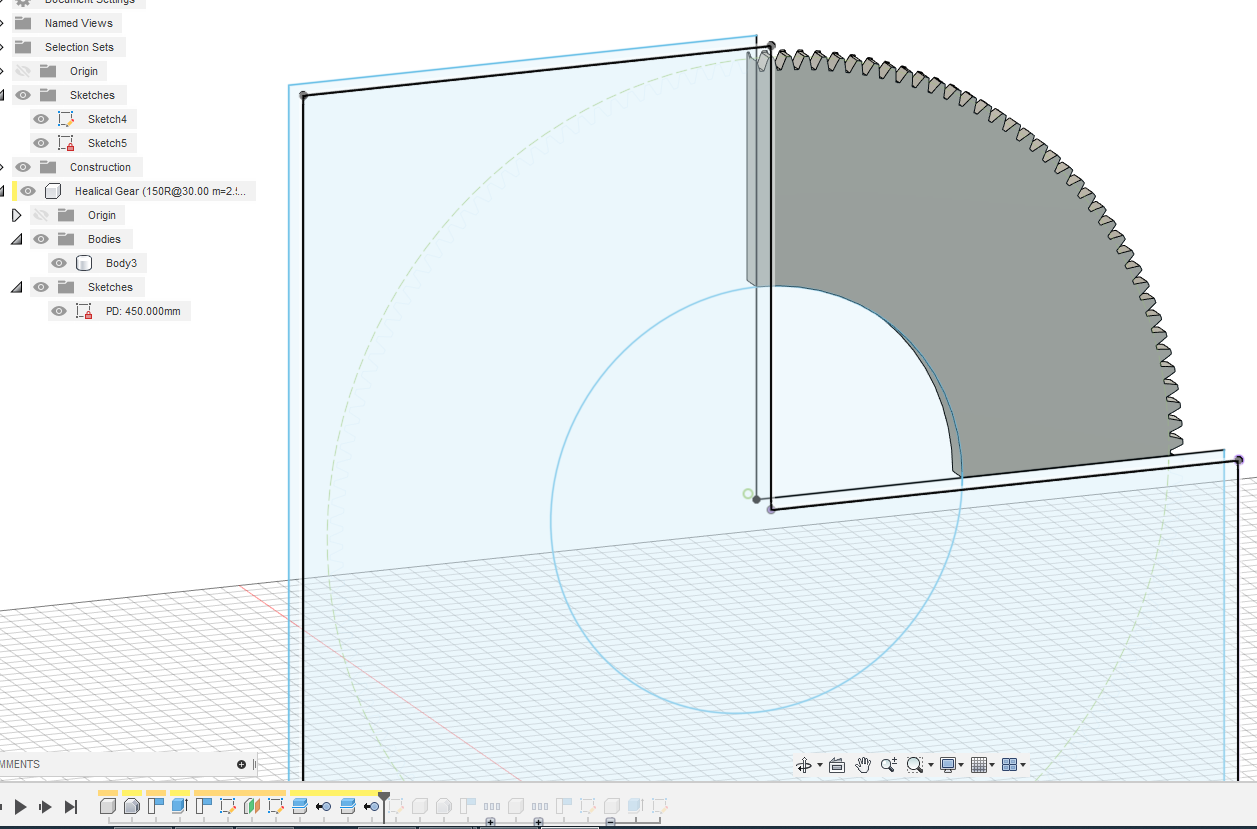
Task: Collapse the Bodies folder
Action: pos(16,239)
